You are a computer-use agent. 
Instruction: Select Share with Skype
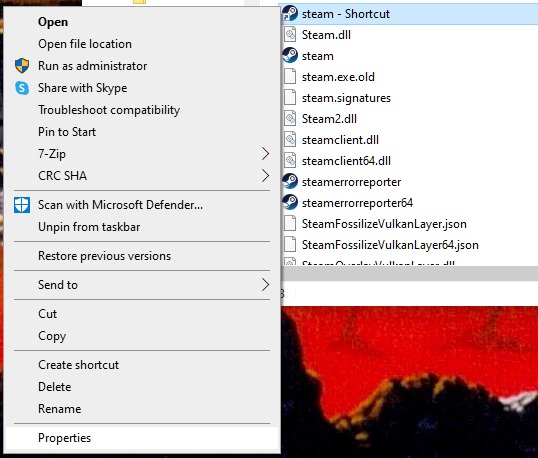pyautogui.click(x=142, y=88)
